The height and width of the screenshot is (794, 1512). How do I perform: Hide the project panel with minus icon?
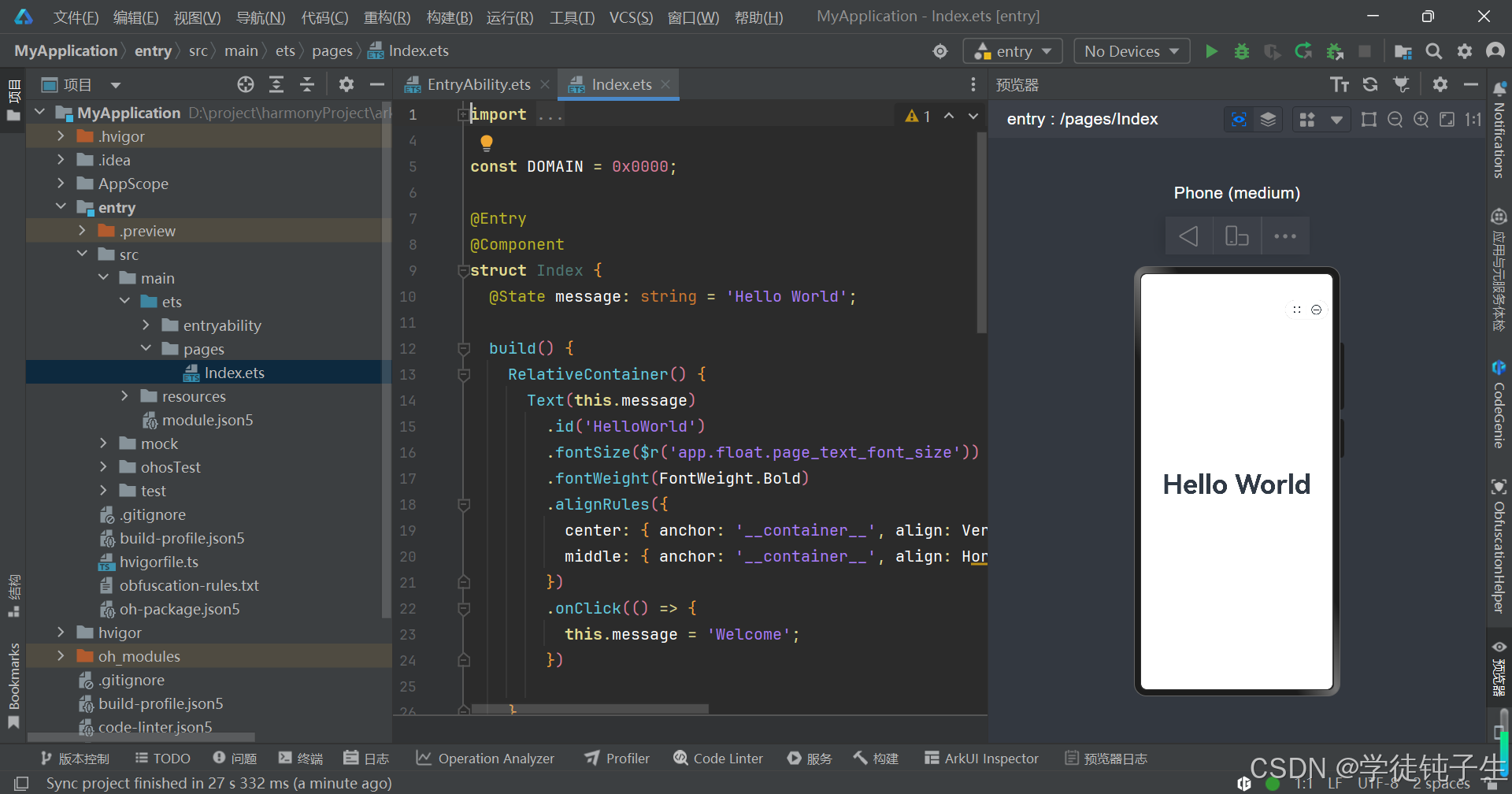(x=377, y=84)
